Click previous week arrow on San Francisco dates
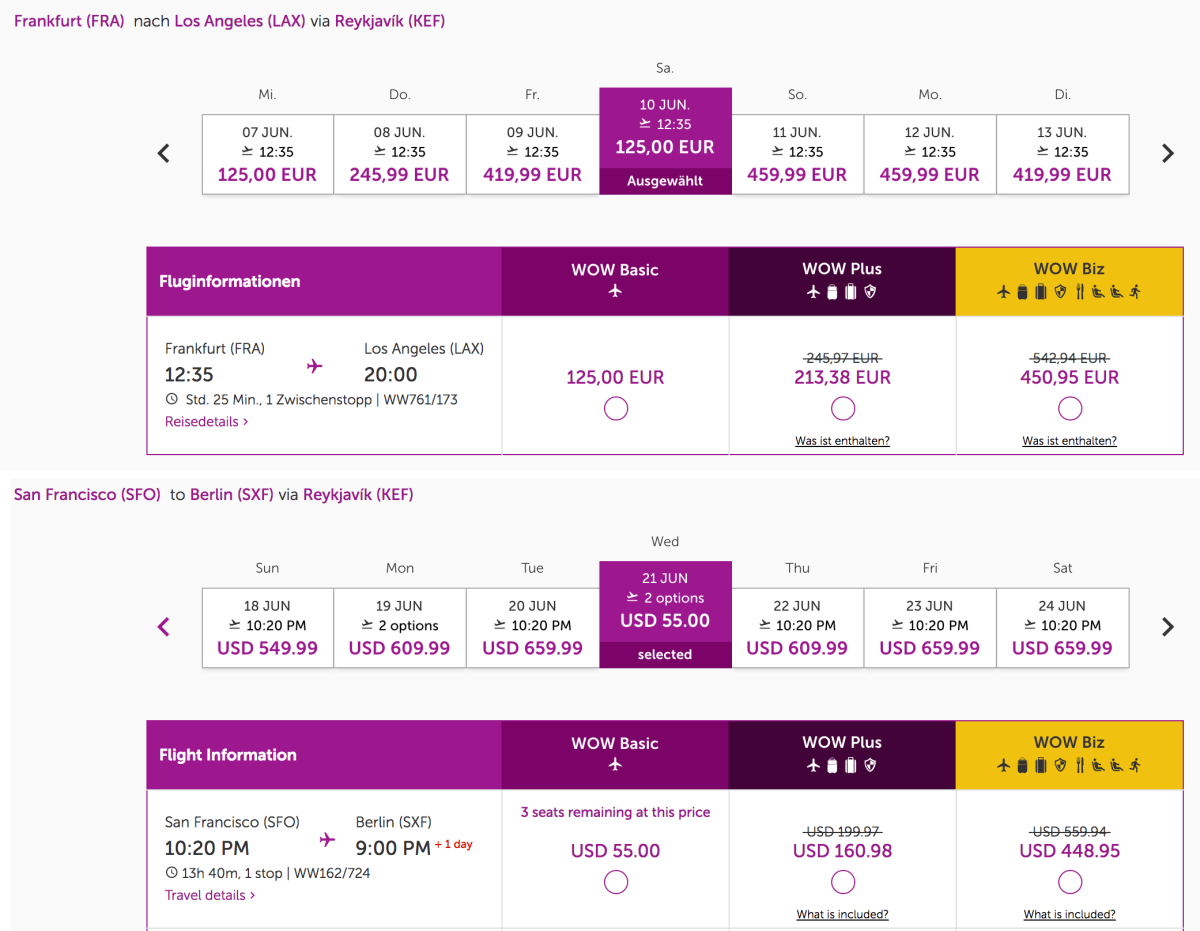 pos(164,627)
